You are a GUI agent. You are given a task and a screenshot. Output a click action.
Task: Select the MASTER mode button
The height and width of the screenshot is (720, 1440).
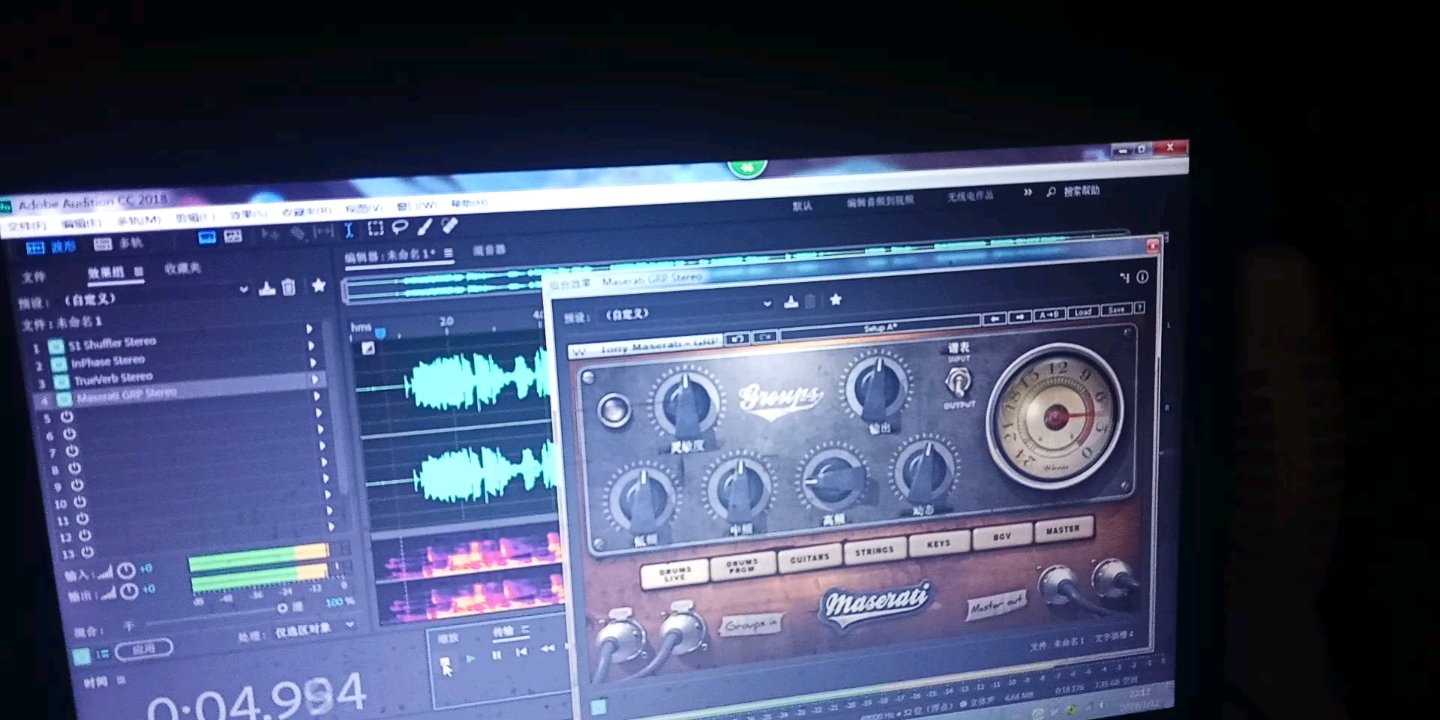tap(1064, 528)
